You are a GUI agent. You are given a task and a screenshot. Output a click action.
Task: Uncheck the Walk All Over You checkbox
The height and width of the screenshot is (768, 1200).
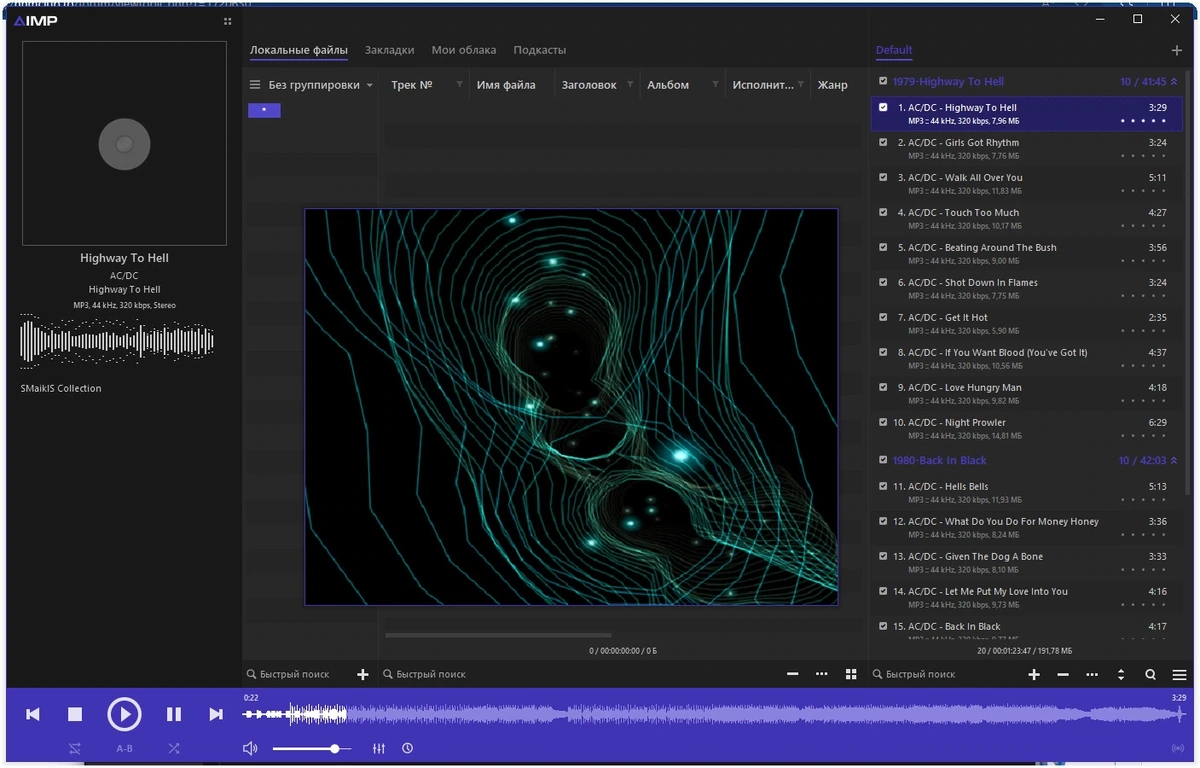883,177
